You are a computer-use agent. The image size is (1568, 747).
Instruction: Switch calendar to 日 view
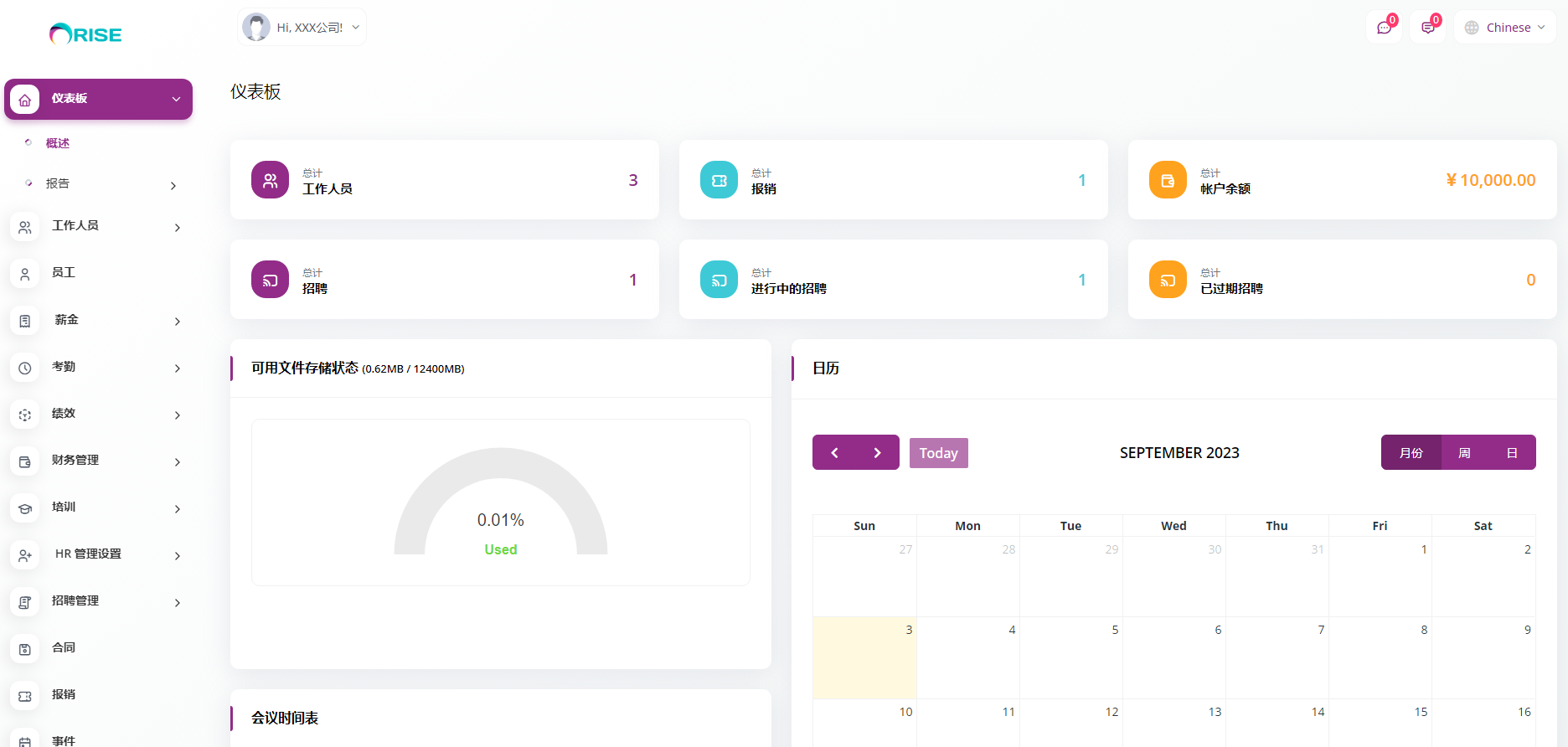tap(1512, 453)
